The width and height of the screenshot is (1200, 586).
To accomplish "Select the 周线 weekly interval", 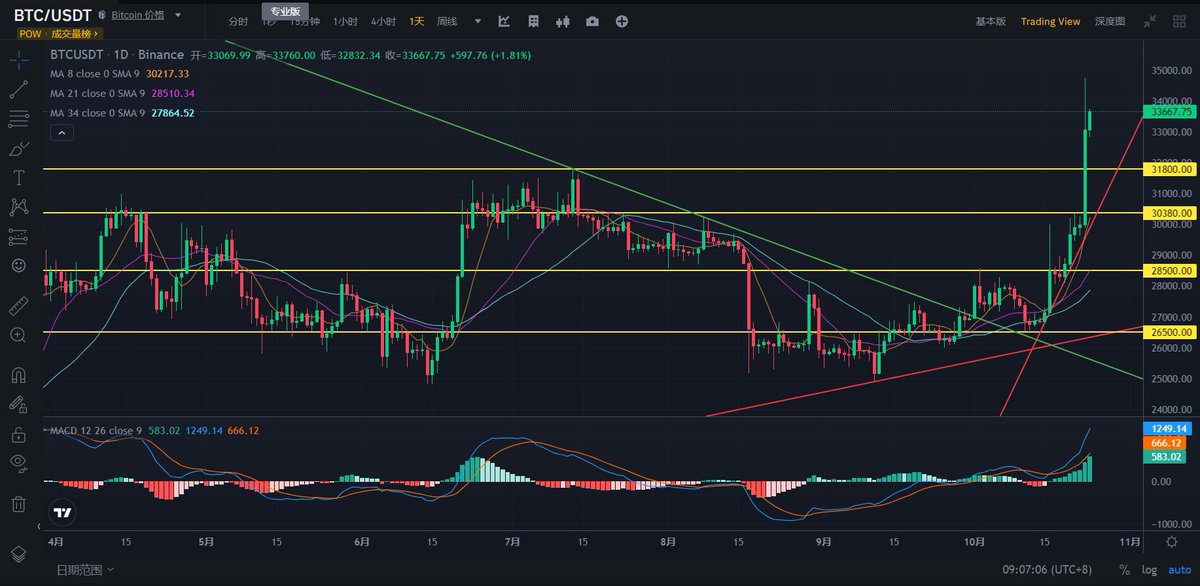I will [447, 21].
